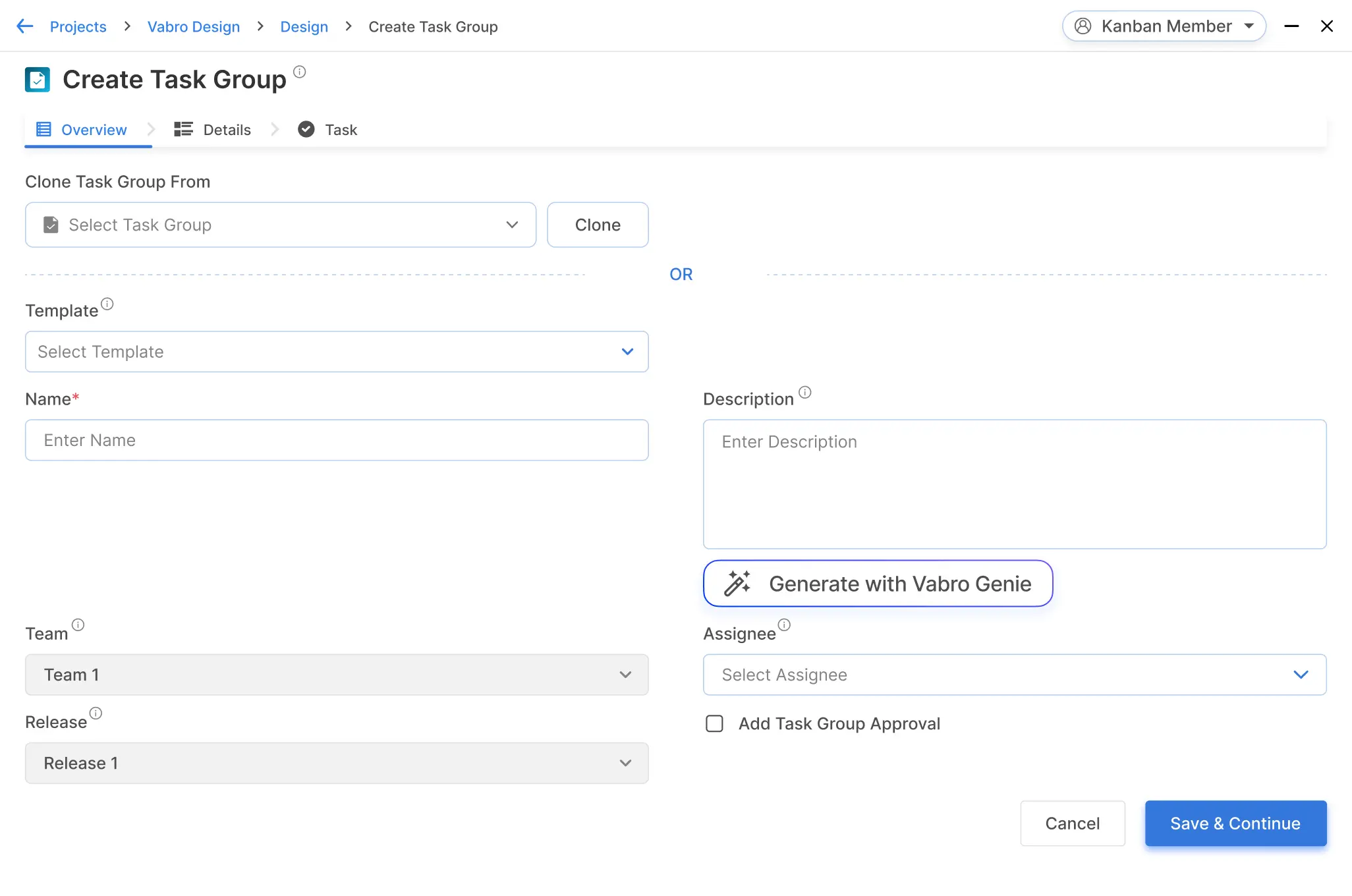Click the Create Task Group page icon
Viewport: 1352px width, 896px height.
tap(37, 80)
